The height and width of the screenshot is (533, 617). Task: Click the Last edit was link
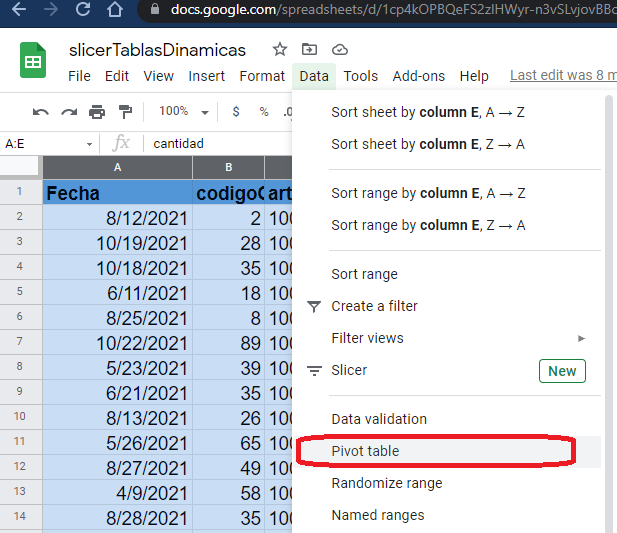pos(563,75)
